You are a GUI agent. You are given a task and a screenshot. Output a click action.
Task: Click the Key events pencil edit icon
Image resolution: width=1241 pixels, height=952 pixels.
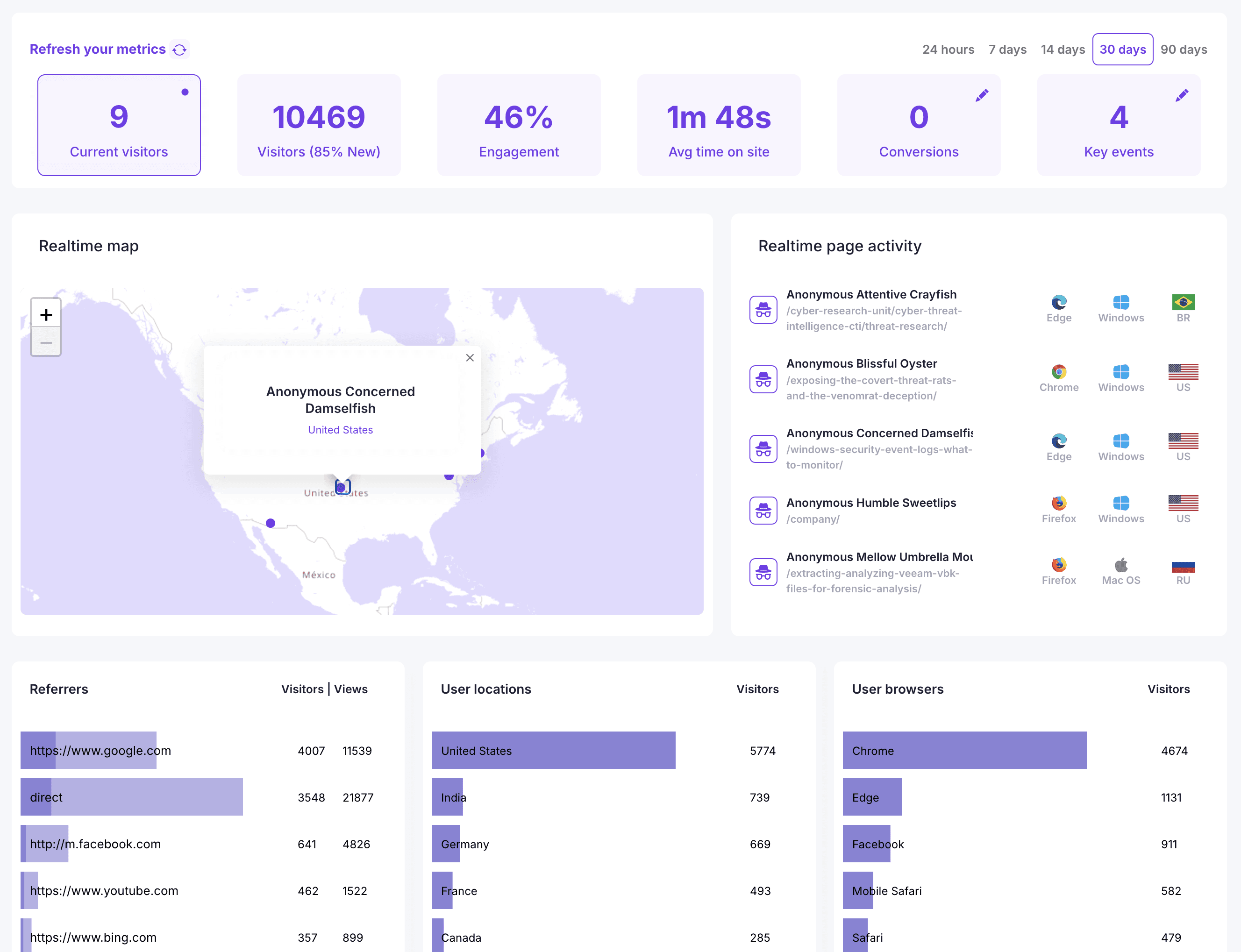pyautogui.click(x=1182, y=95)
